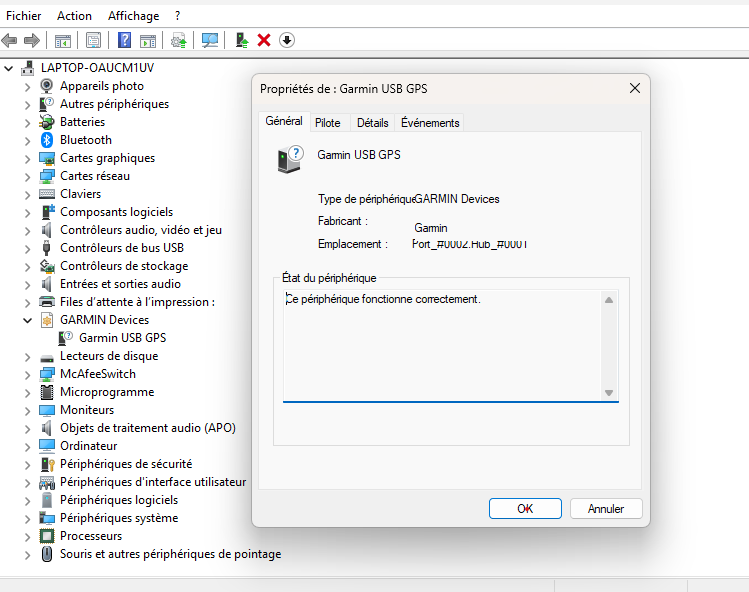The height and width of the screenshot is (592, 749).
Task: Click the Claviers keyboard icon
Action: tap(46, 194)
